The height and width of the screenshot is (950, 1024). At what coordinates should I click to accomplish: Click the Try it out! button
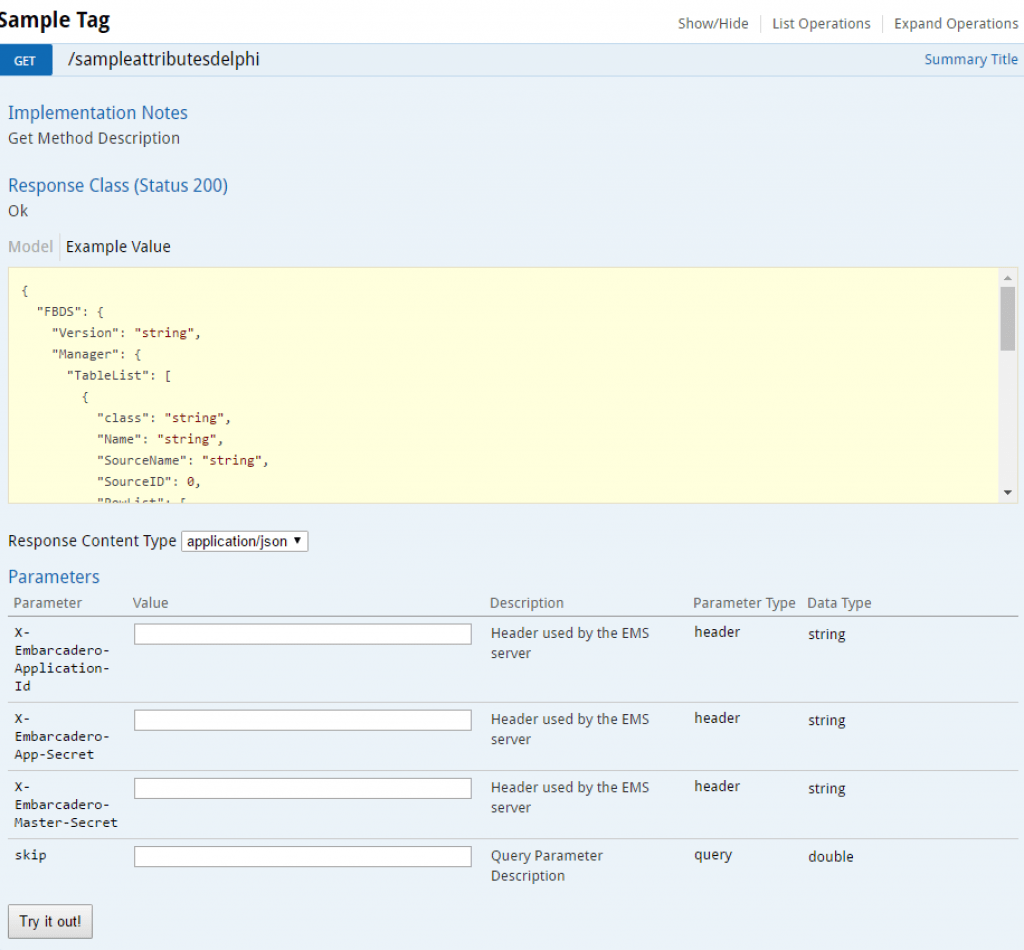(50, 921)
